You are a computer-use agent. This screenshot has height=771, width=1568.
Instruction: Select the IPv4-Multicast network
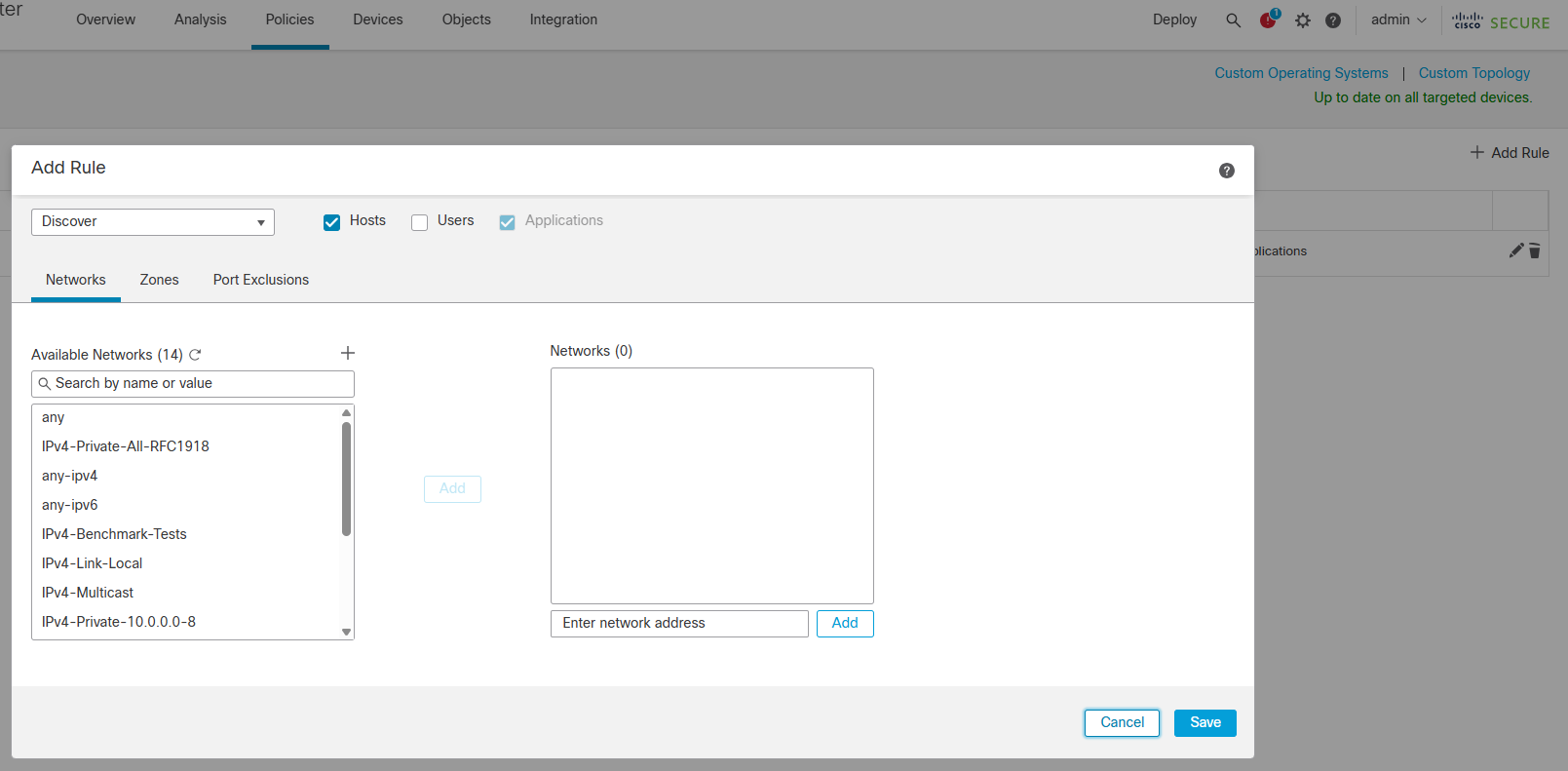point(186,593)
